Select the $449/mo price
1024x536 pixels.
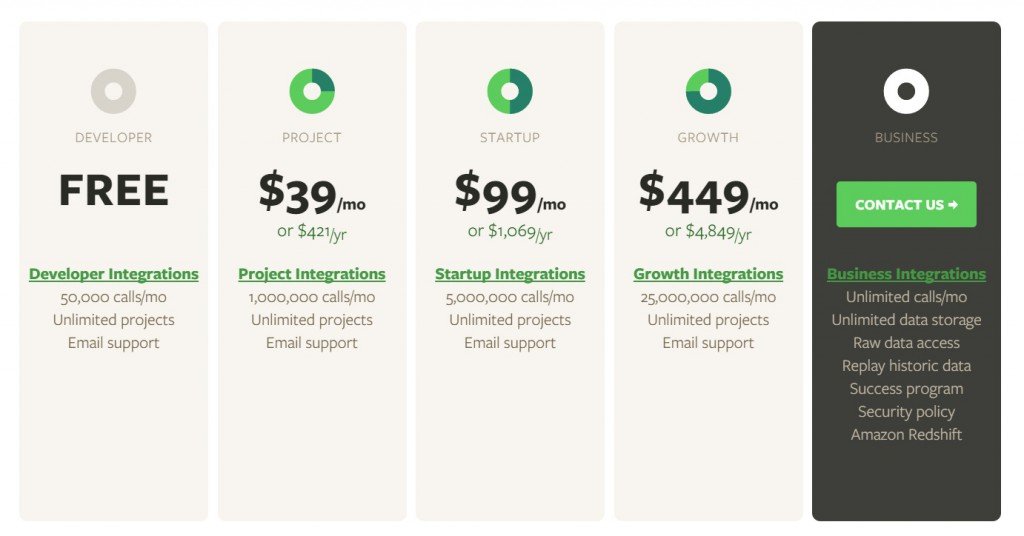(709, 193)
